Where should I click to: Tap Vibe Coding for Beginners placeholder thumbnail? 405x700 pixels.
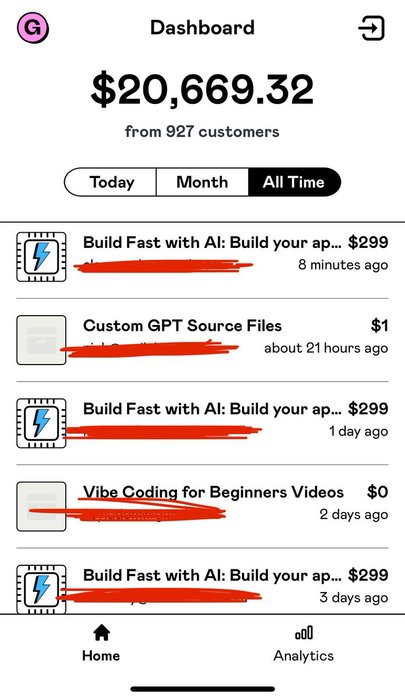[x=42, y=506]
